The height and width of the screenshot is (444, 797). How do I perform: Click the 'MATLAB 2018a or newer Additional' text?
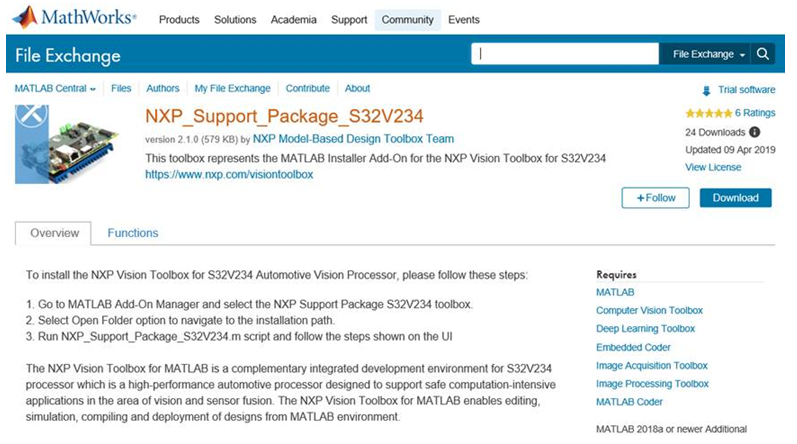(x=671, y=429)
